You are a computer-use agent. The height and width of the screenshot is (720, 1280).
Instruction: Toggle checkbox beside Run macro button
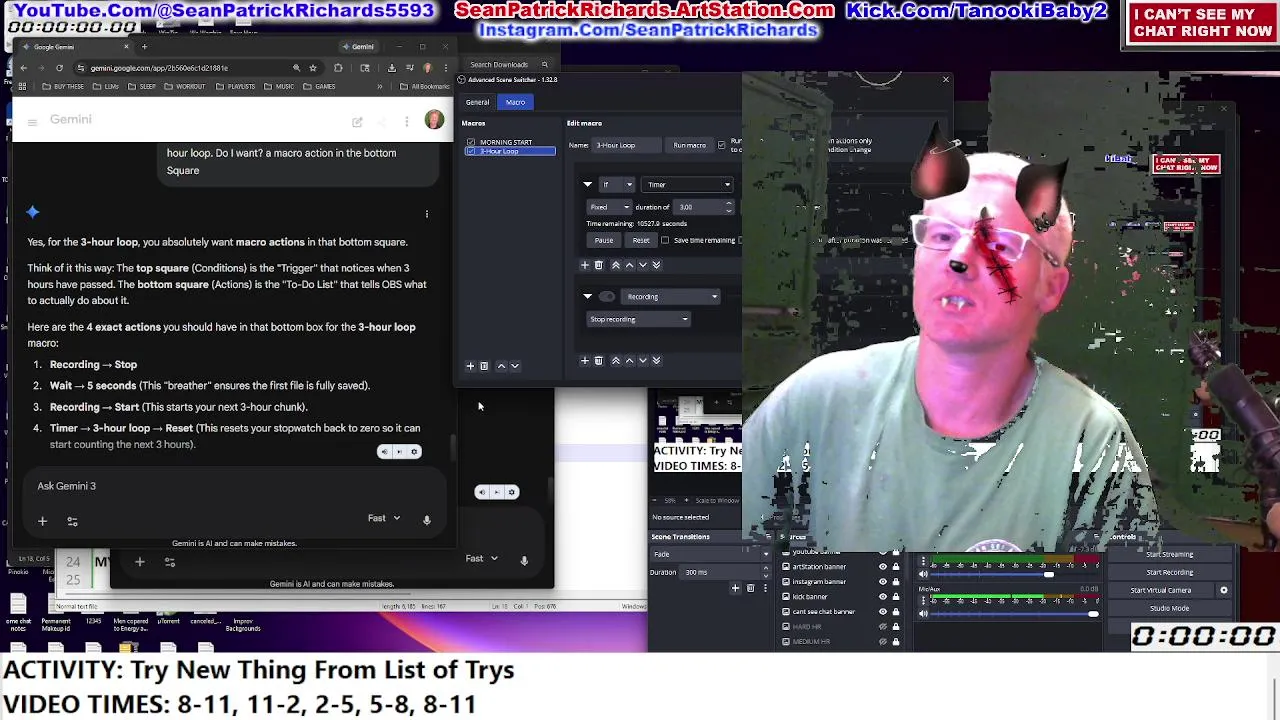[722, 145]
